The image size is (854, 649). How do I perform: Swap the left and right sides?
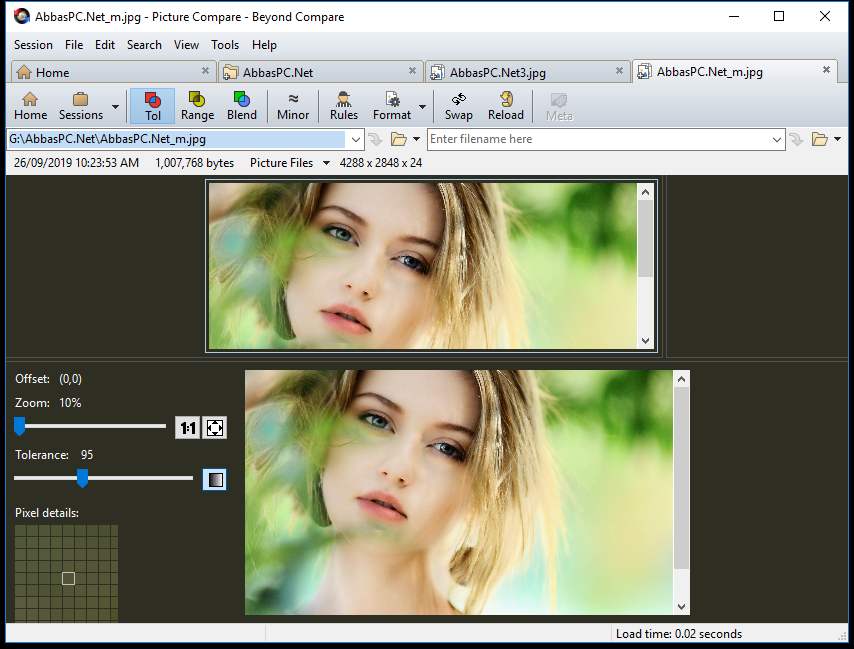(459, 106)
